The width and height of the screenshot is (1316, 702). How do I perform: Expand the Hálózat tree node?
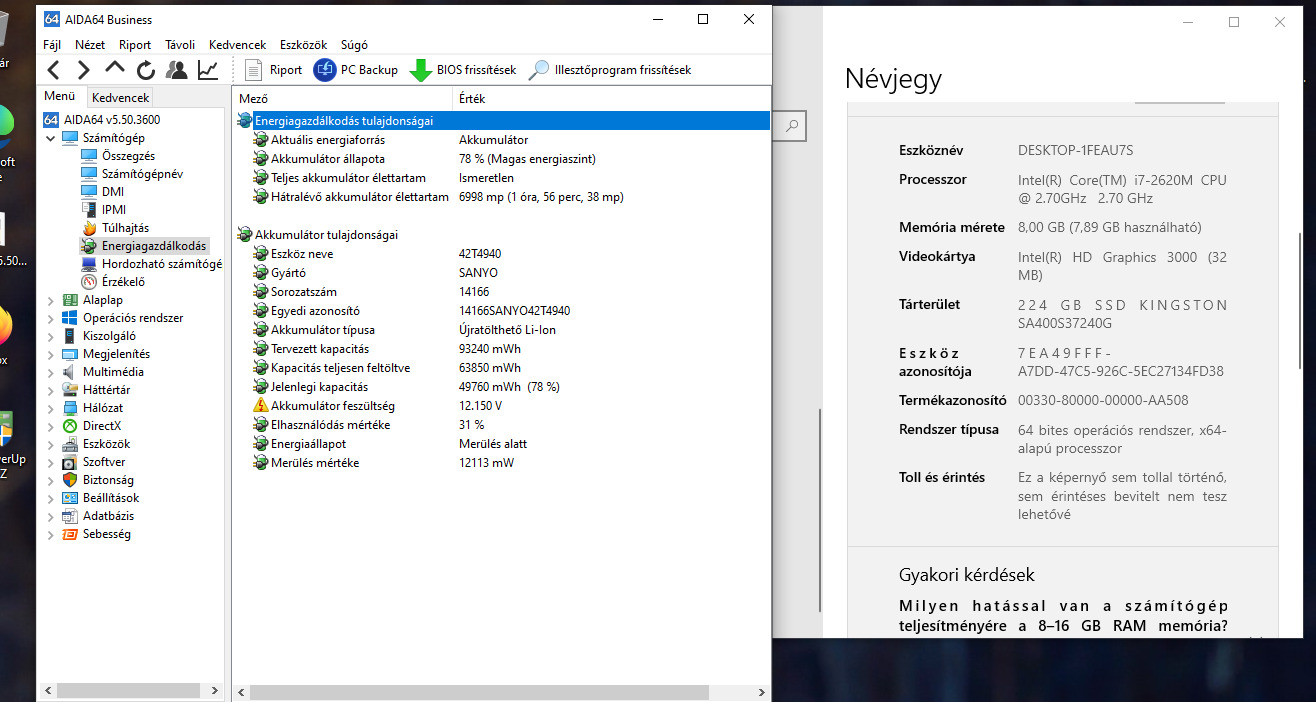click(51, 408)
